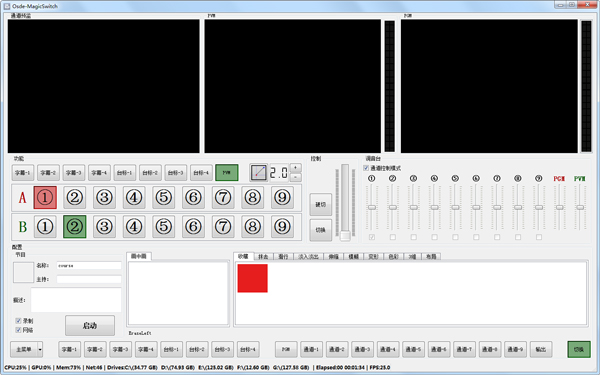
Task: Toggle the green PVW function button
Action: point(227,173)
